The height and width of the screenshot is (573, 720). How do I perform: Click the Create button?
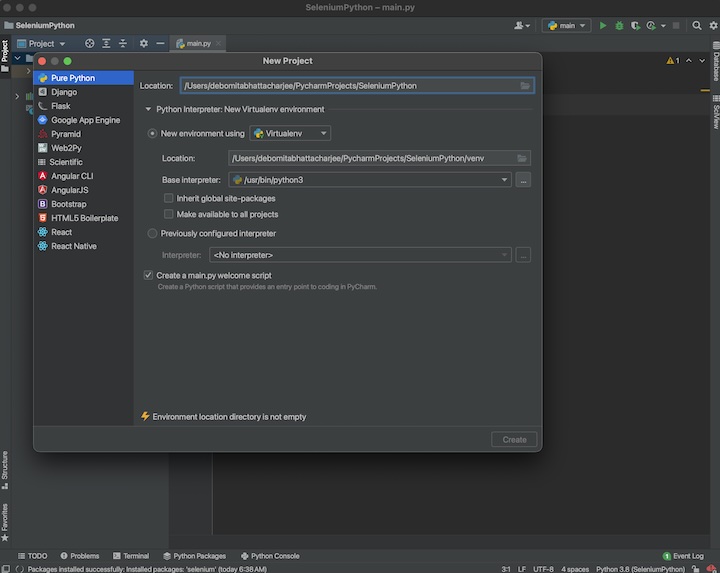pos(514,439)
